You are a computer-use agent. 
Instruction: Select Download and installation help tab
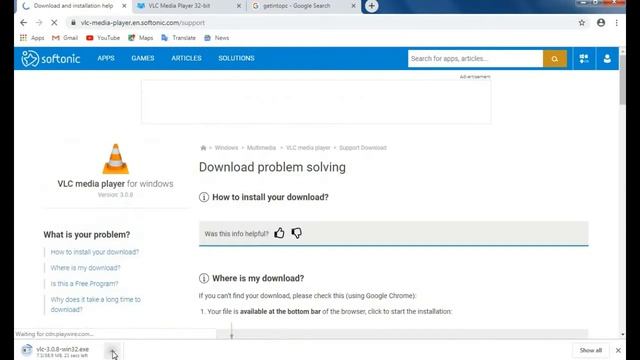(x=74, y=6)
